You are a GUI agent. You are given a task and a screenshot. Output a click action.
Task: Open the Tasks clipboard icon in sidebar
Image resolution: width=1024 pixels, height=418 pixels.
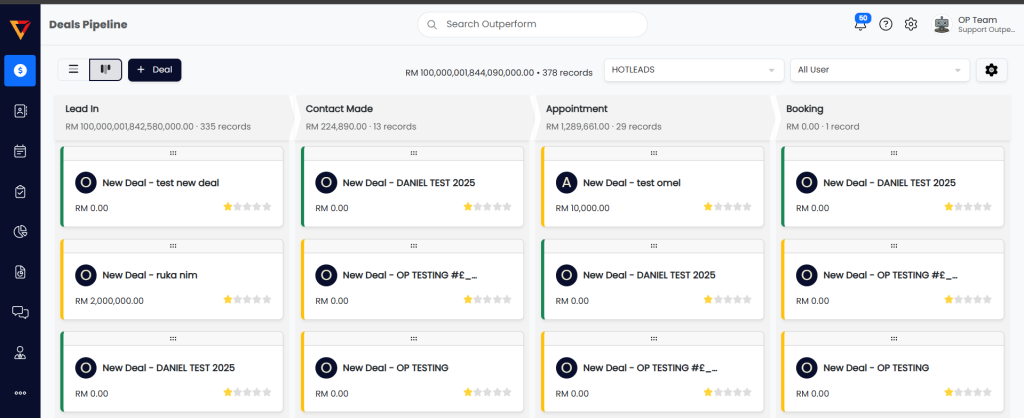pyautogui.click(x=20, y=191)
